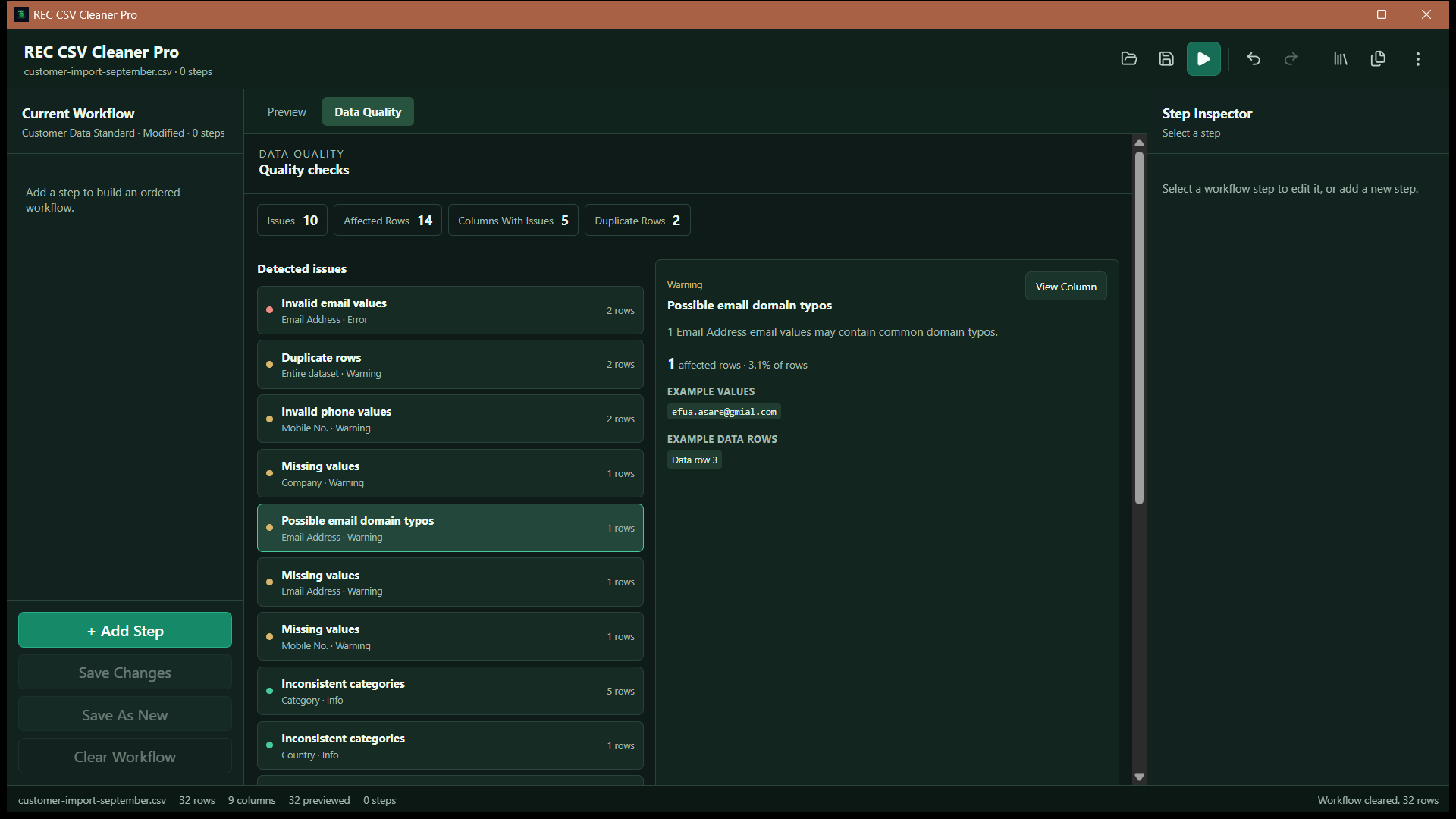Viewport: 1456px width, 819px height.
Task: Click Save As New button
Action: [x=125, y=715]
